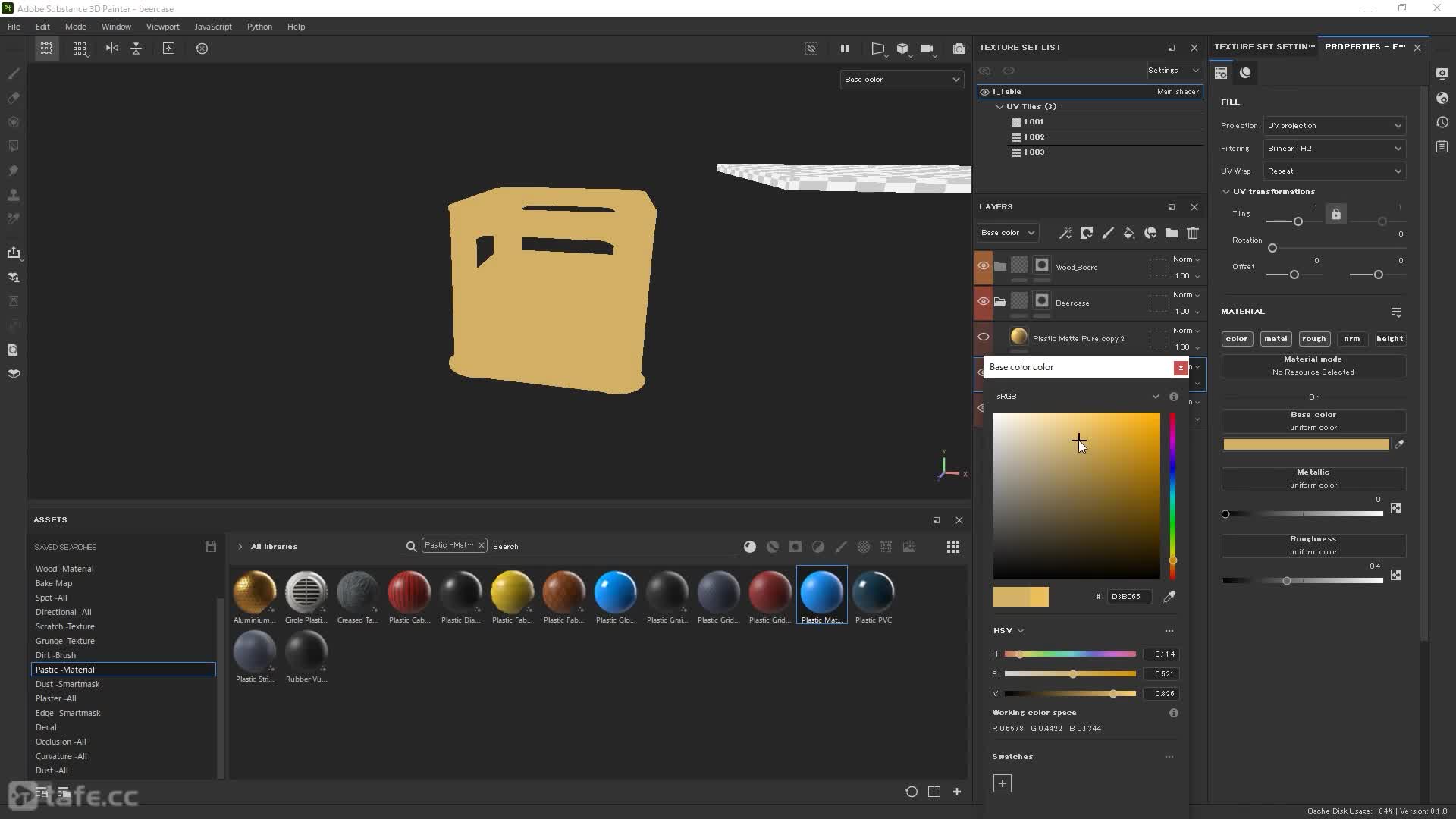1456x819 pixels.
Task: Add an effect with magic wand icon
Action: click(x=1065, y=233)
